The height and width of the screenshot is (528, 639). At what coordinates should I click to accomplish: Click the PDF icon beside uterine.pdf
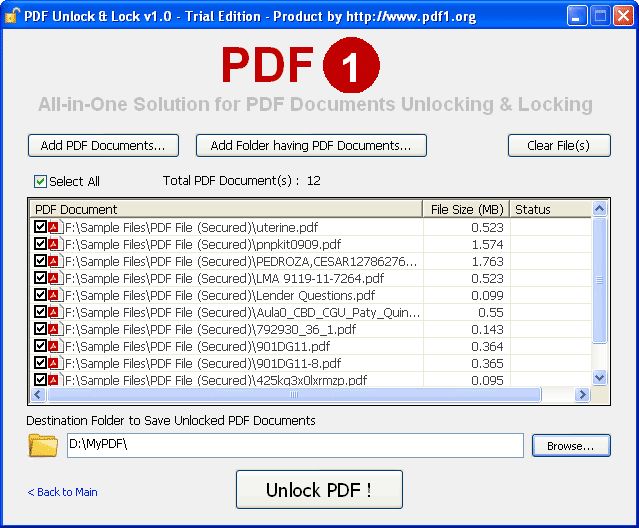(55, 227)
